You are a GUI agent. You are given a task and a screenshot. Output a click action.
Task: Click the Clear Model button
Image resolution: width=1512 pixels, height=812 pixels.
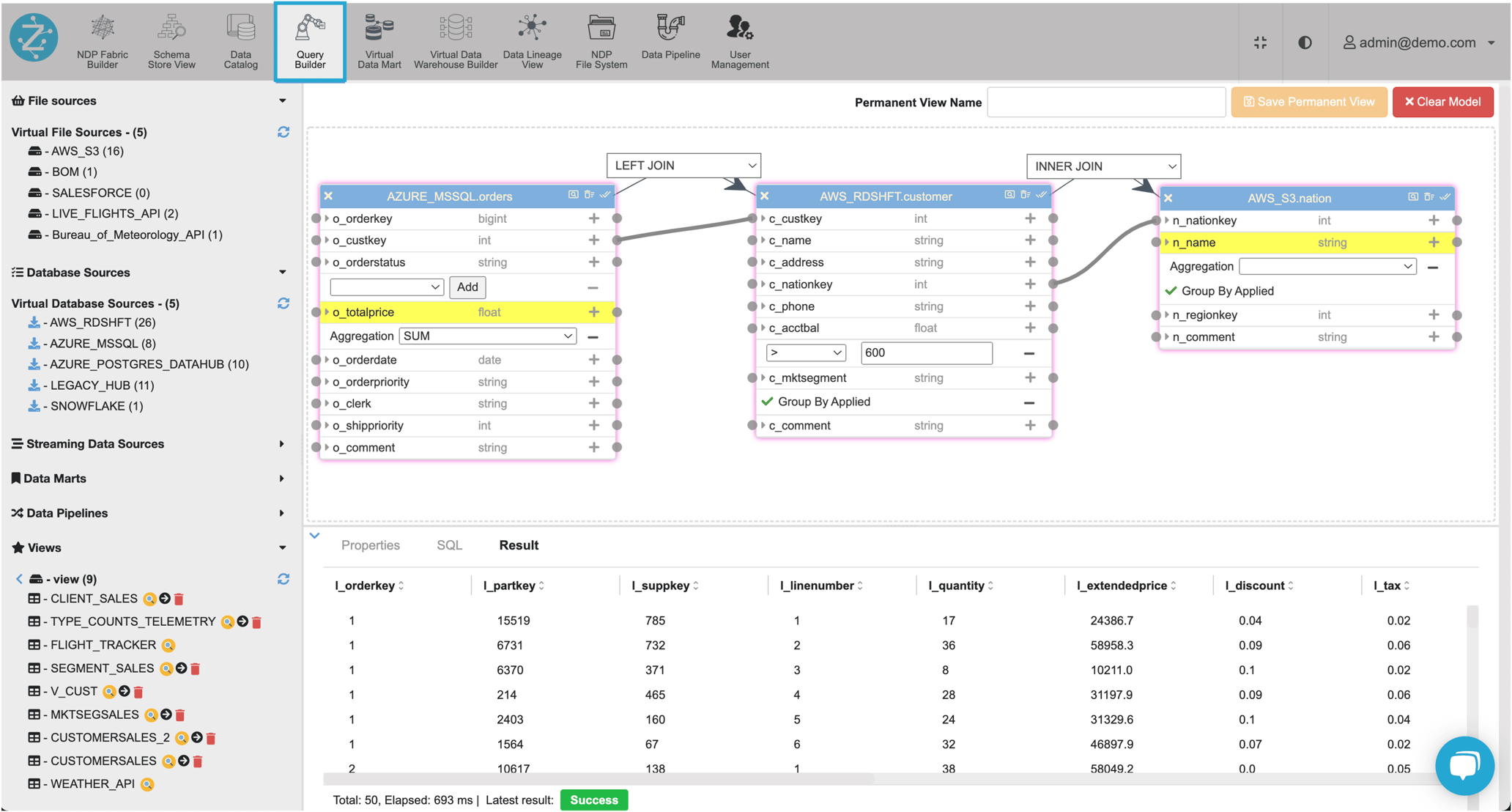[x=1442, y=102]
